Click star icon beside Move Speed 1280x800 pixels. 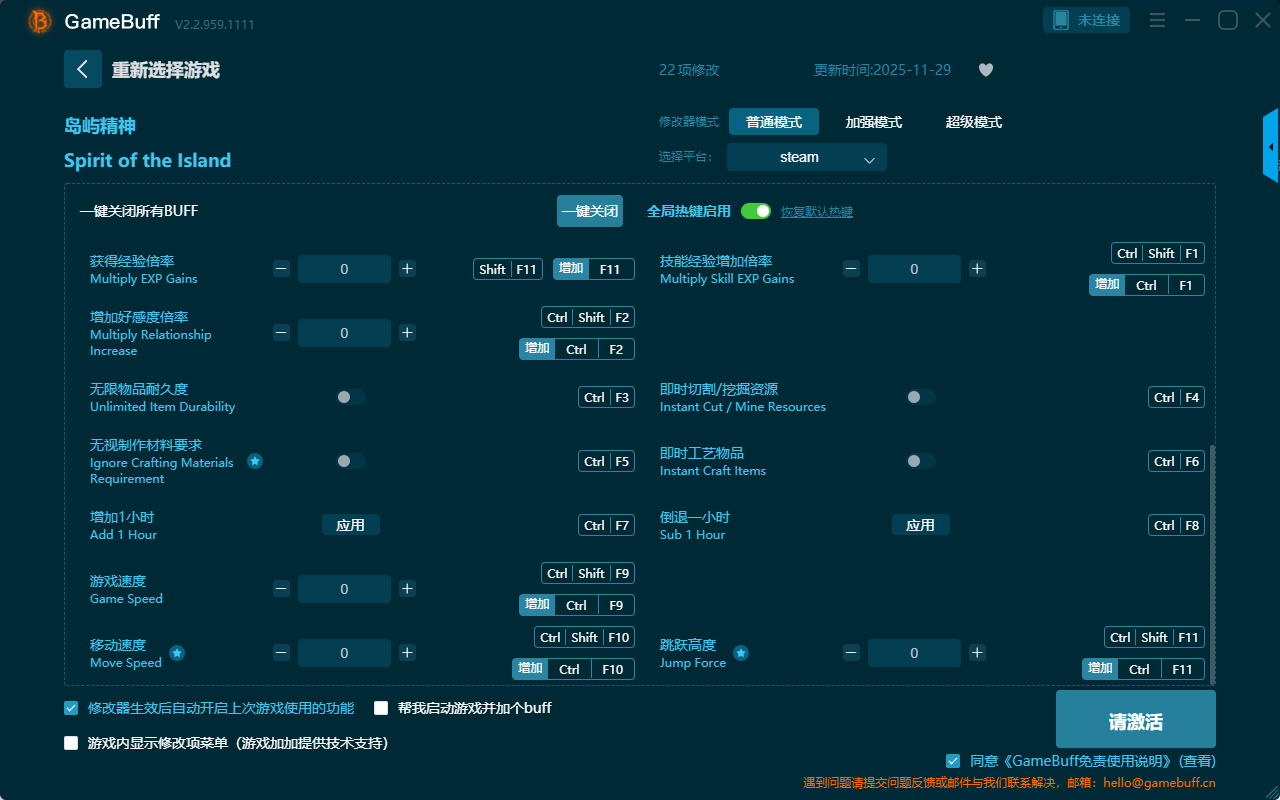177,653
